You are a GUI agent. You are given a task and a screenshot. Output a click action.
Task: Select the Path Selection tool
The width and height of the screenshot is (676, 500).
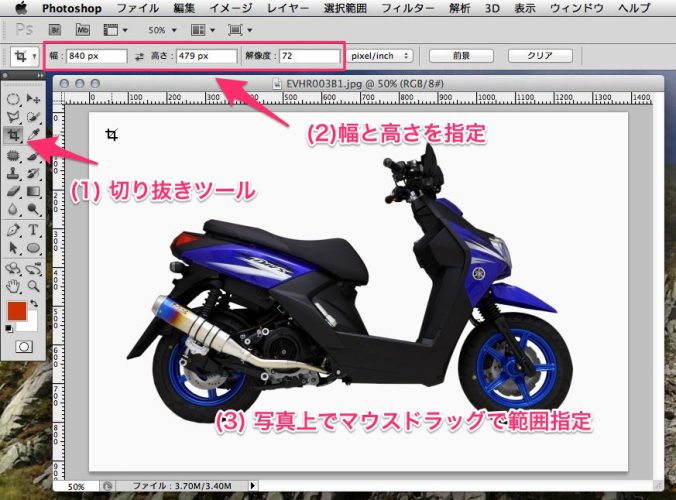point(13,248)
